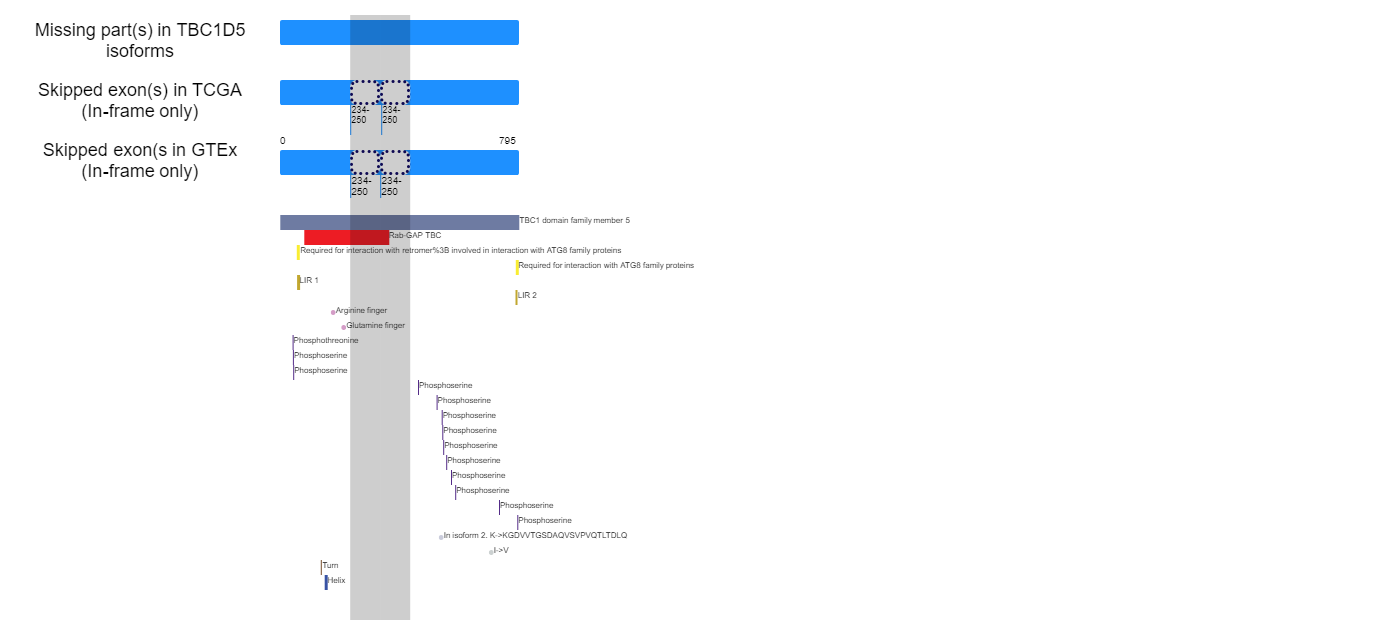1400x620 pixels.
Task: Click the second dotted skipped exon in GTEx
Action: point(395,162)
